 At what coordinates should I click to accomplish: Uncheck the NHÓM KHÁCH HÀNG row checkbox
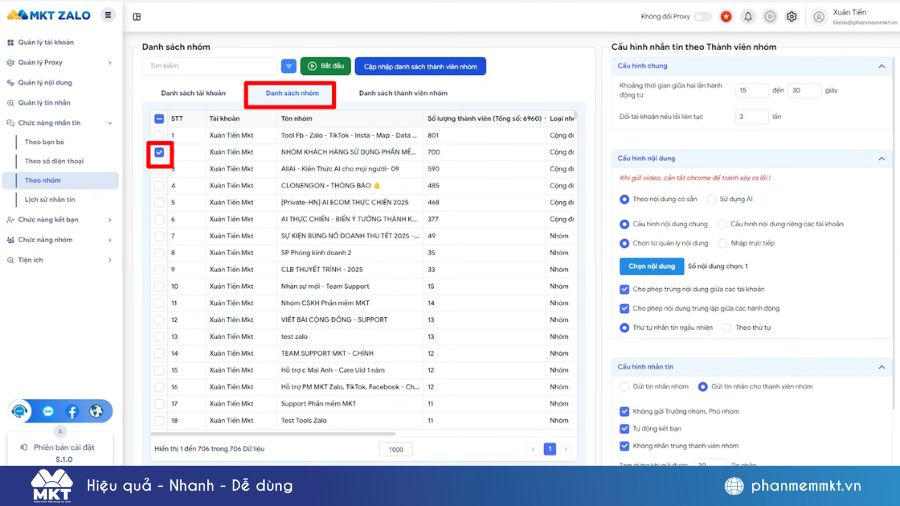click(159, 152)
